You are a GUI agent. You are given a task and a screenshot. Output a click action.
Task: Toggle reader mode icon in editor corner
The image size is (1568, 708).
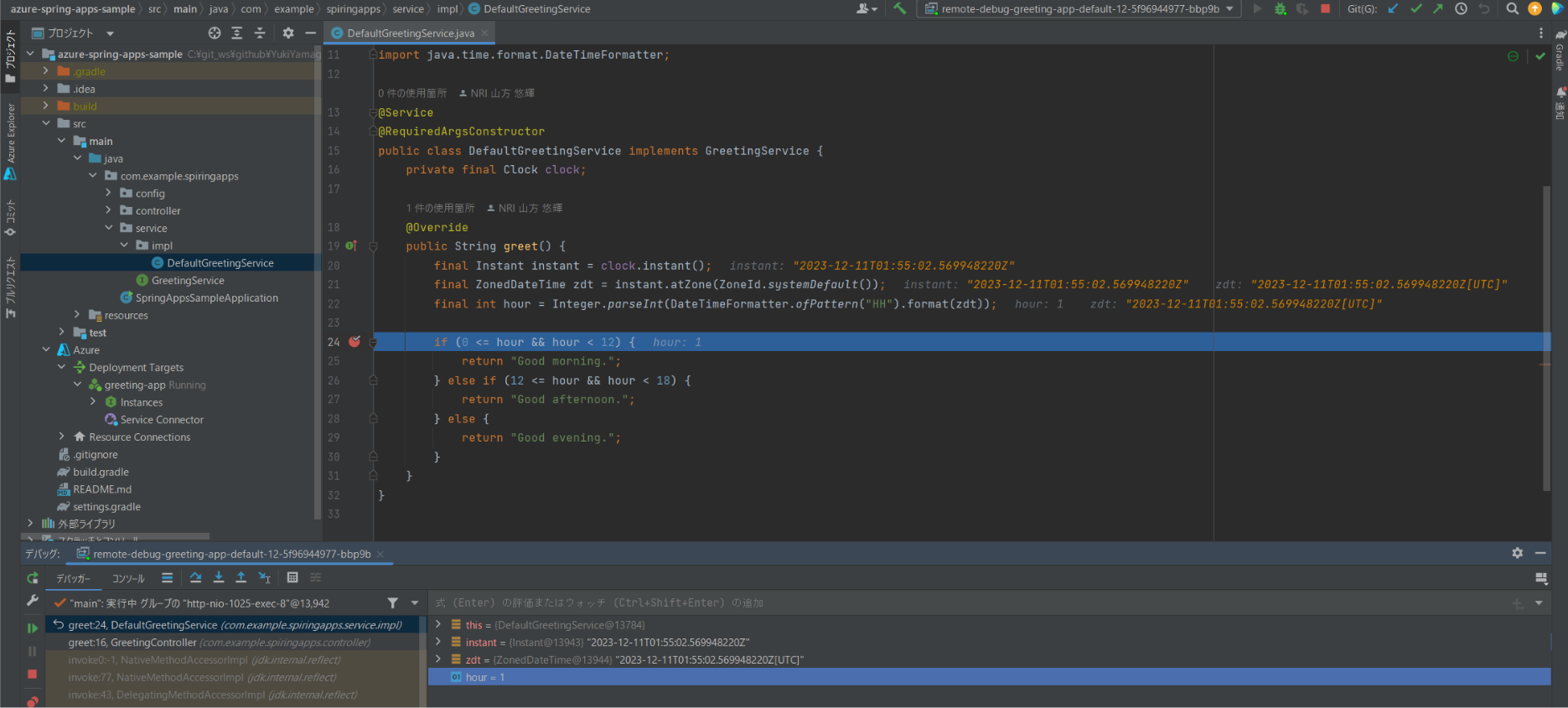[1513, 56]
